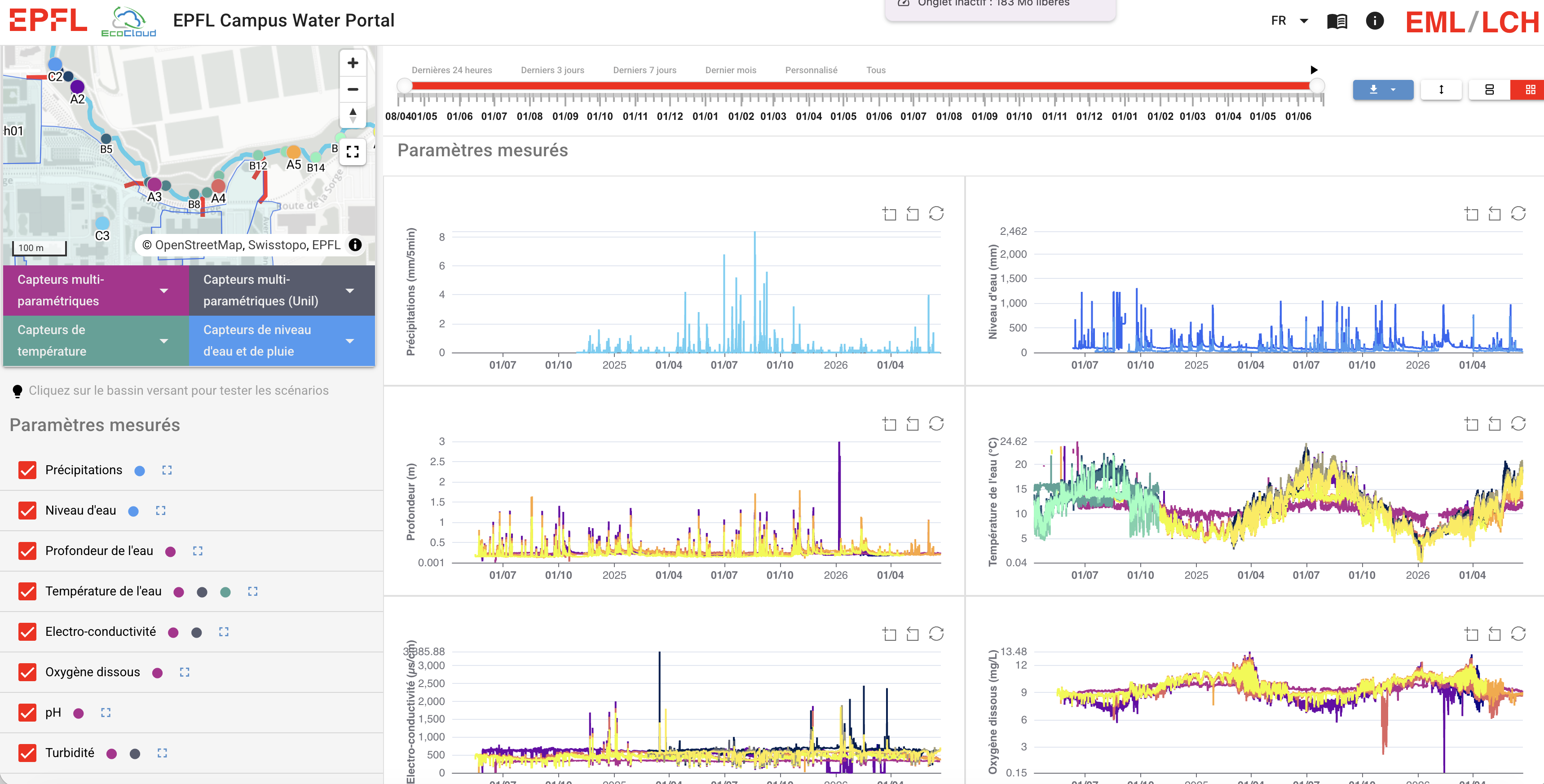Open the map in fullscreen mode

[353, 152]
